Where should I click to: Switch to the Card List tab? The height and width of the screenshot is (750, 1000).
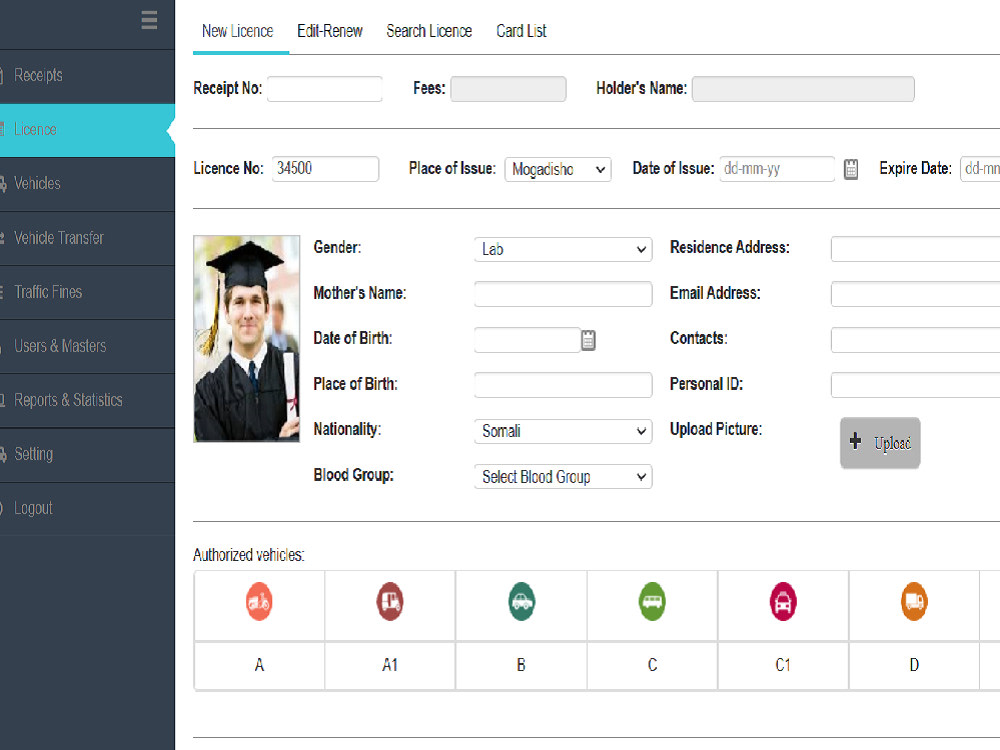click(521, 31)
